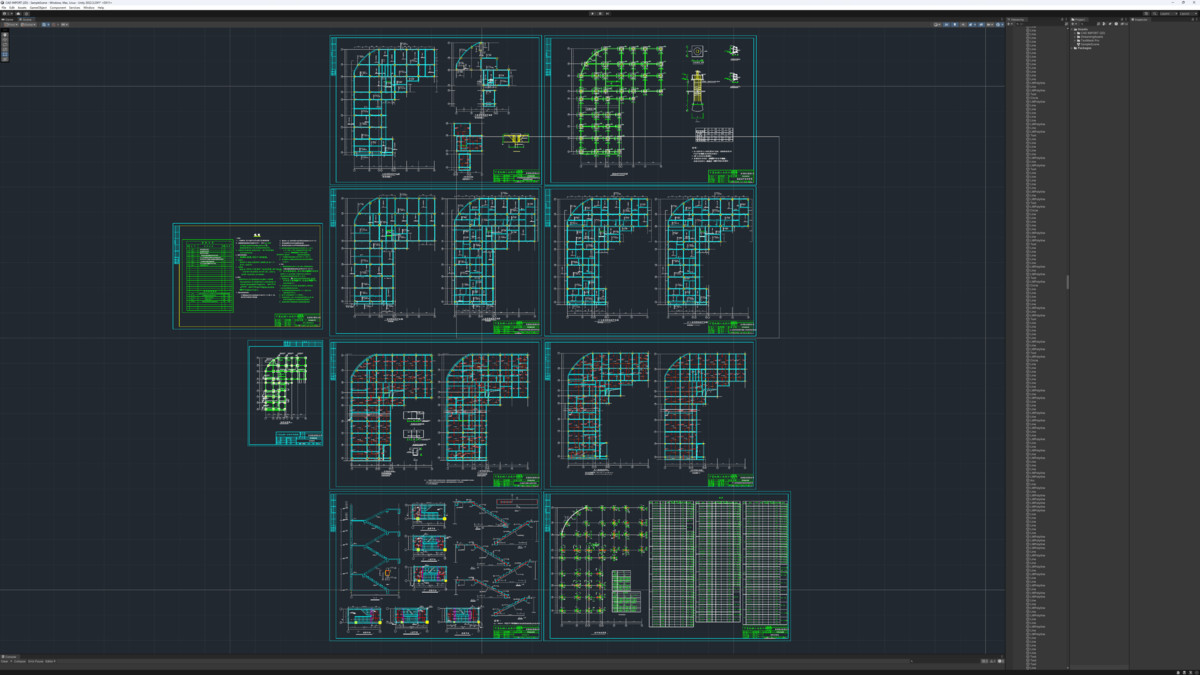Lock the Hierarchy panel

click(x=1061, y=19)
